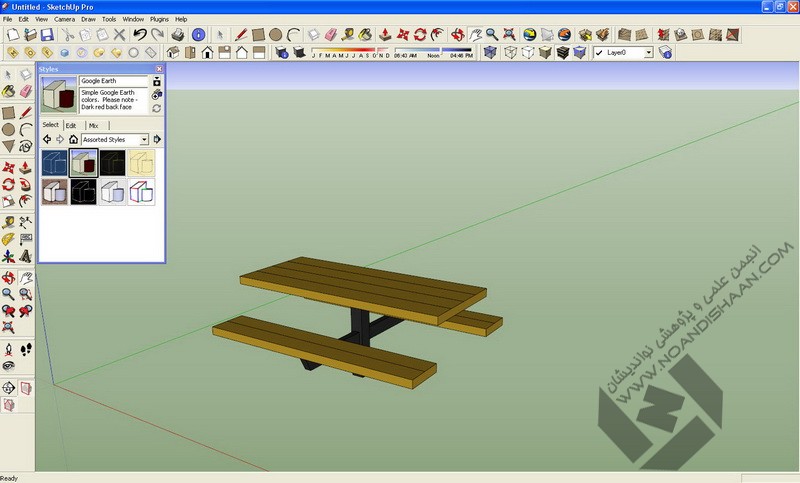Viewport: 800px width, 483px height.
Task: Toggle Shaded with Textures face style
Action: point(563,52)
